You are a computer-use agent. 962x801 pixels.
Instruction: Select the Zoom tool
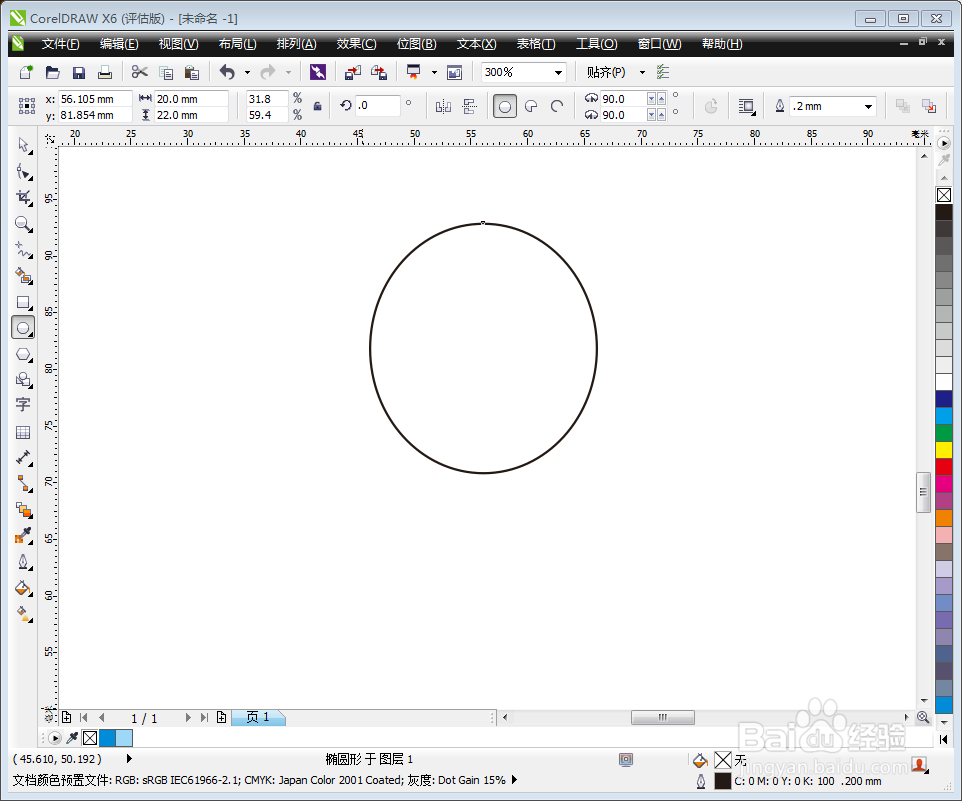pyautogui.click(x=24, y=224)
